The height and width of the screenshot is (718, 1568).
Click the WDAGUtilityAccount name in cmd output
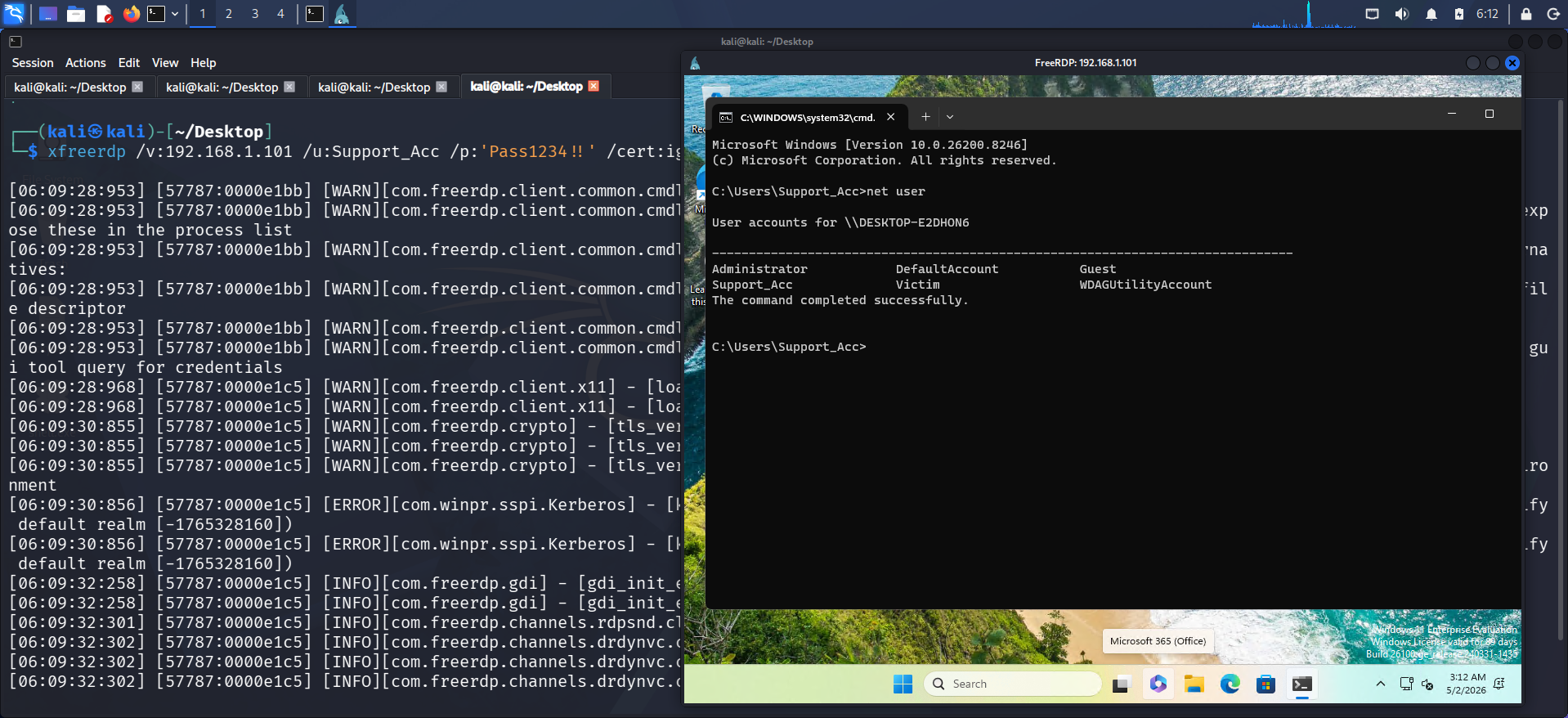pyautogui.click(x=1145, y=285)
